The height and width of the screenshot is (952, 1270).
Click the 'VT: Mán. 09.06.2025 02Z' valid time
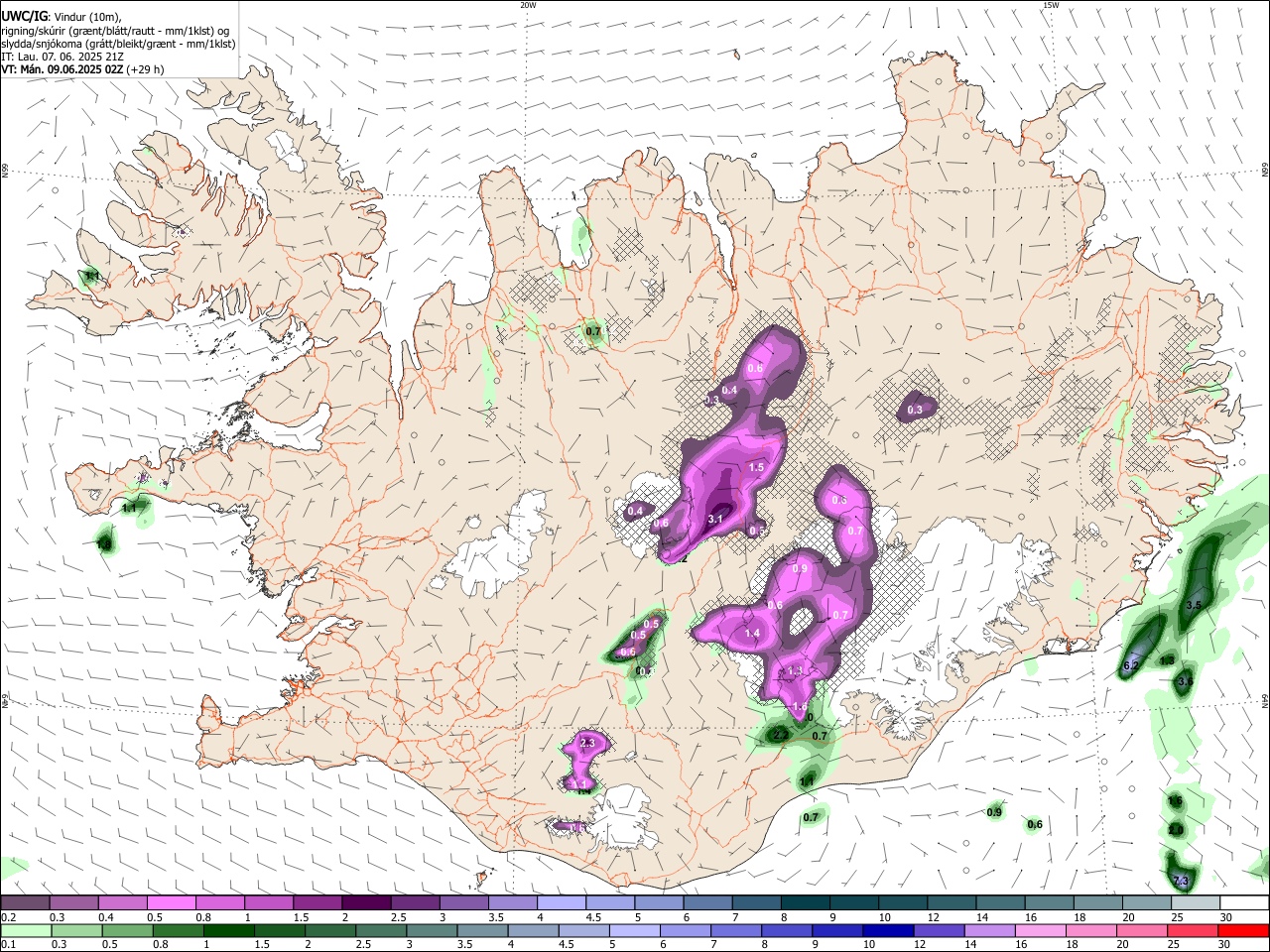(x=63, y=69)
